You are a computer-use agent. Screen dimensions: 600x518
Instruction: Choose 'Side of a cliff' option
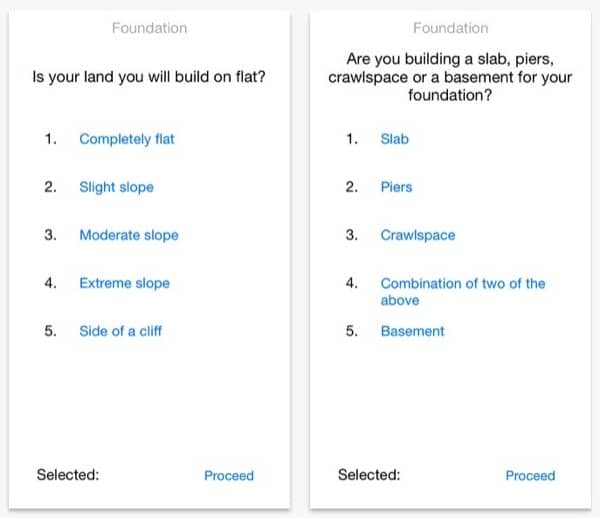click(120, 331)
